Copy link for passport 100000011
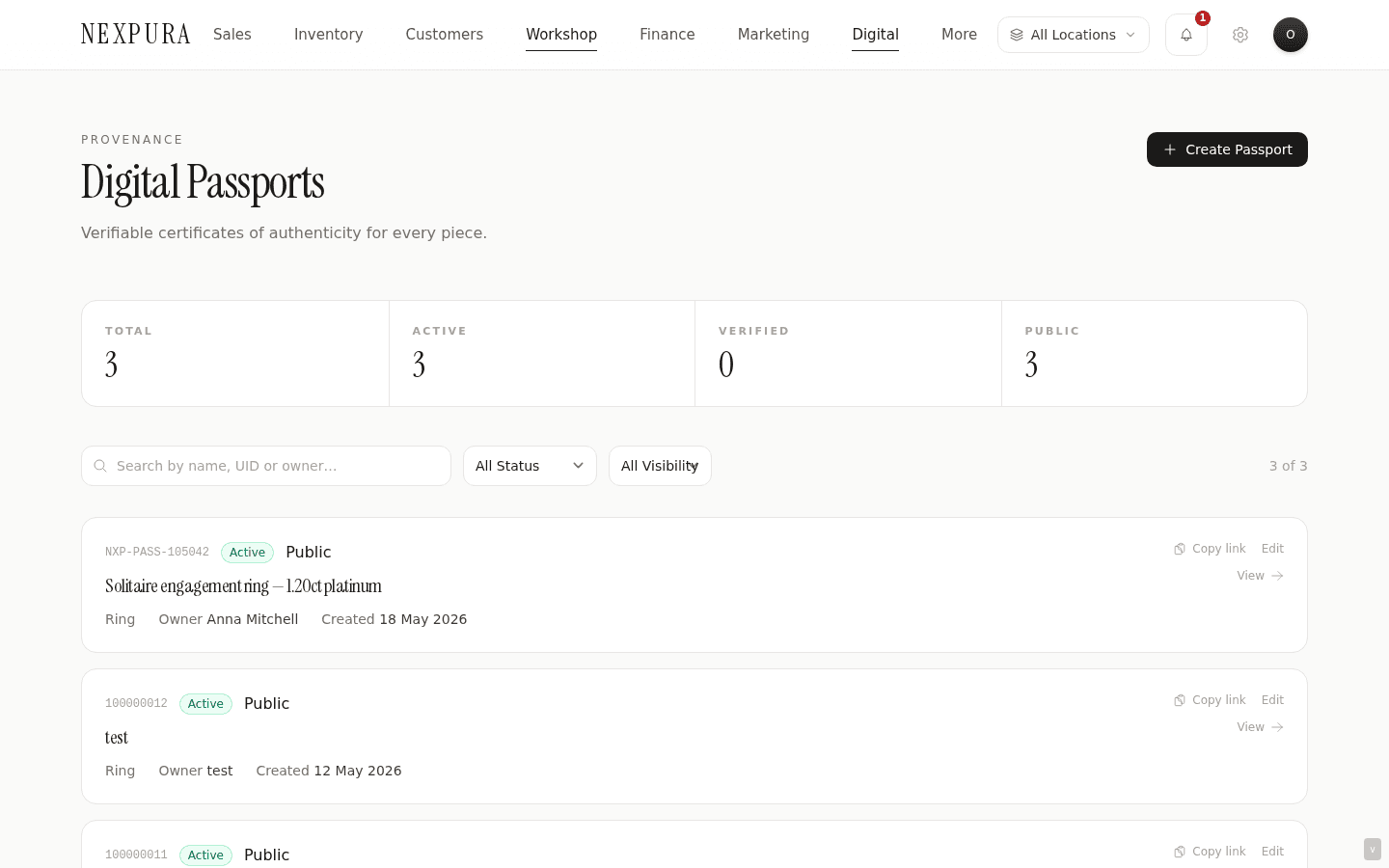 click(1210, 852)
